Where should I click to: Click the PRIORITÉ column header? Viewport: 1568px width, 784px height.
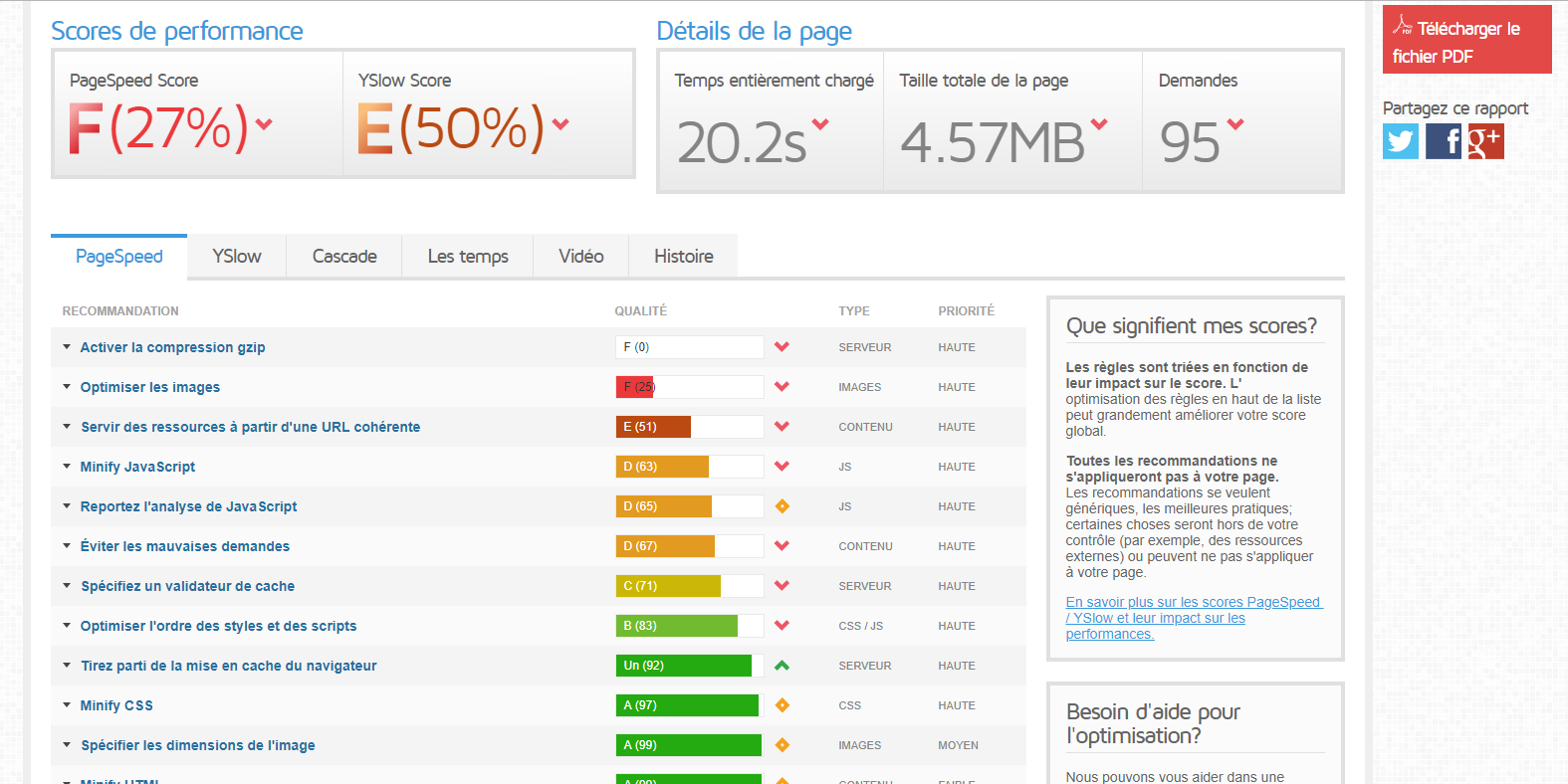click(x=967, y=311)
